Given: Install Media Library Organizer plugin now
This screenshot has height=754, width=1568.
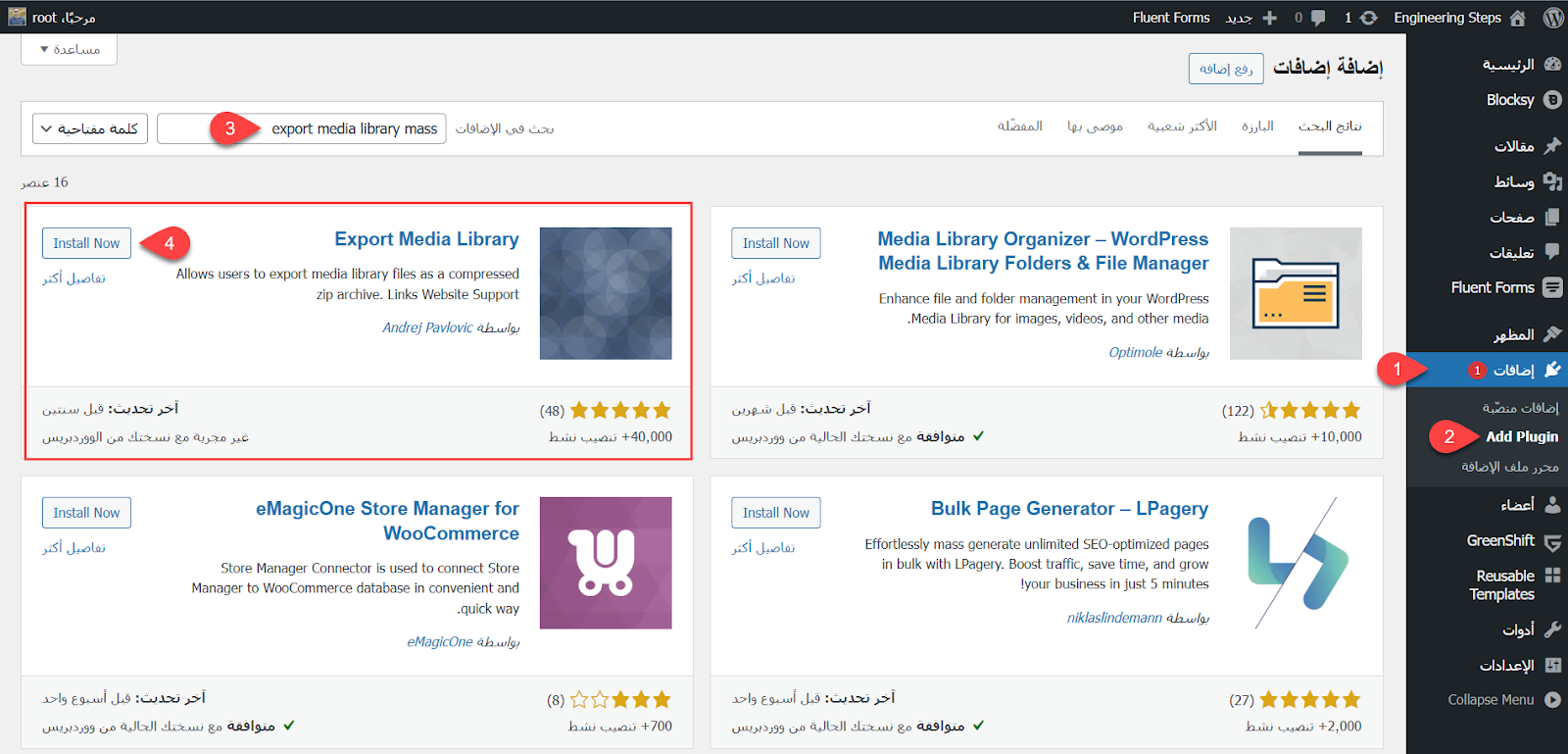Looking at the screenshot, I should coord(776,243).
